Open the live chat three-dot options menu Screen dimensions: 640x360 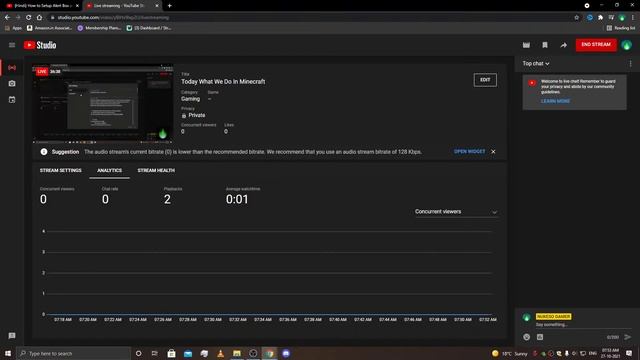click(x=630, y=64)
